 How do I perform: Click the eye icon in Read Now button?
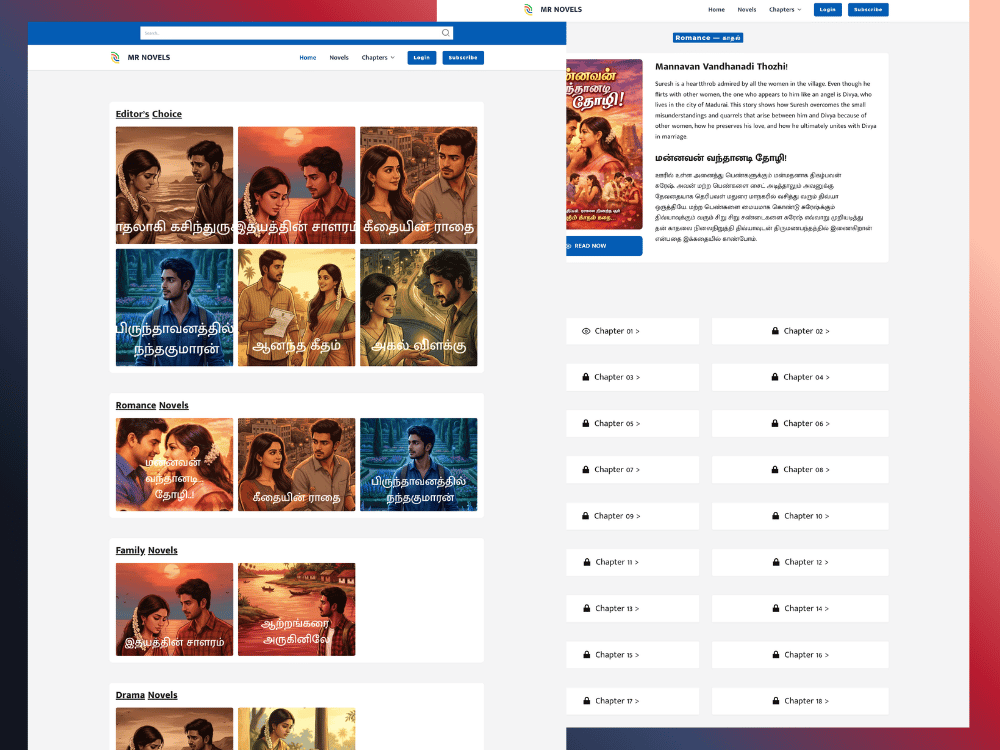pos(569,246)
